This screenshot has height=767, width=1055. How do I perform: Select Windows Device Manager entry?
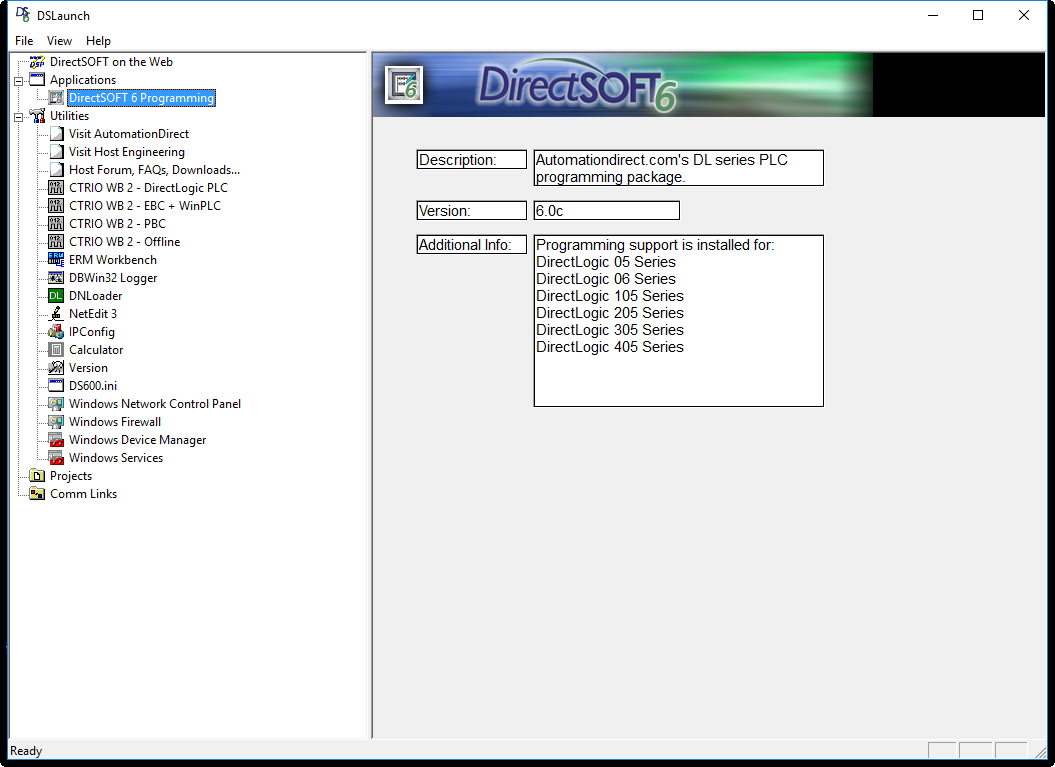point(137,440)
